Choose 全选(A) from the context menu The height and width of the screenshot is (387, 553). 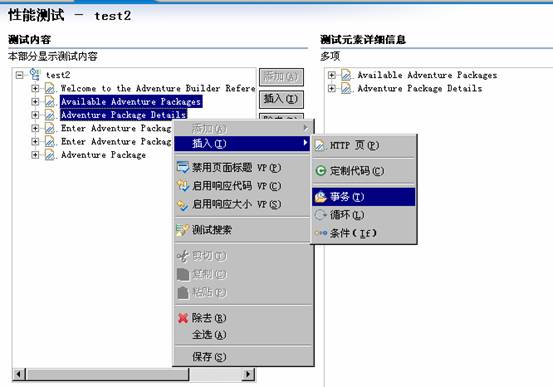[243, 334]
